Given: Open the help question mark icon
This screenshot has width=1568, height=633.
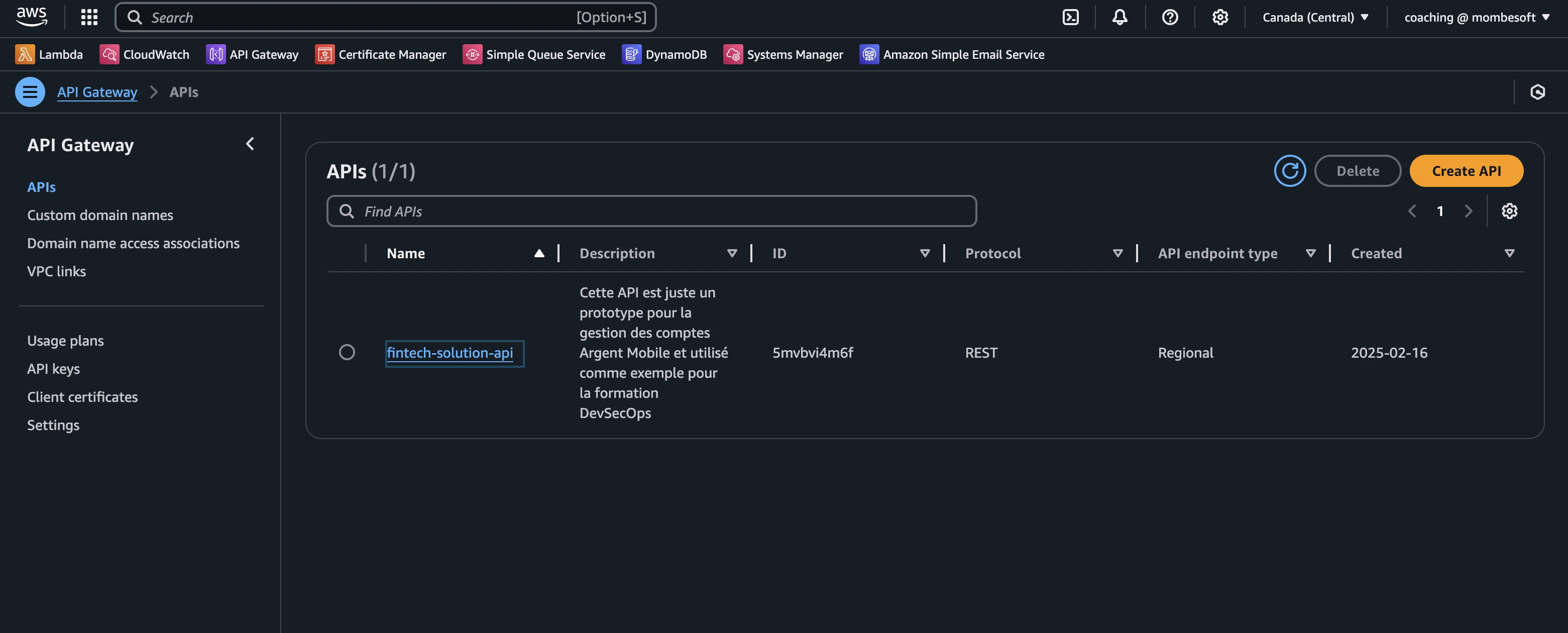Looking at the screenshot, I should [1169, 17].
